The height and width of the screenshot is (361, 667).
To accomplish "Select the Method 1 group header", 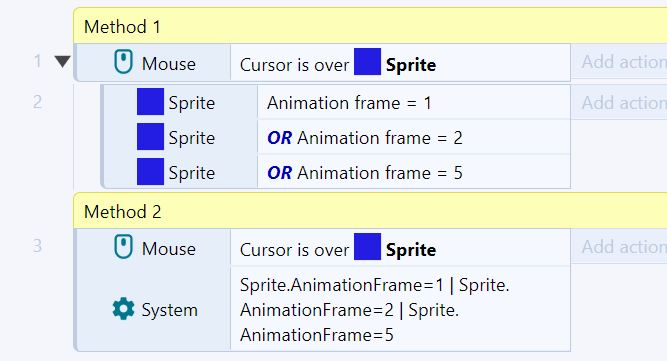I will click(370, 26).
